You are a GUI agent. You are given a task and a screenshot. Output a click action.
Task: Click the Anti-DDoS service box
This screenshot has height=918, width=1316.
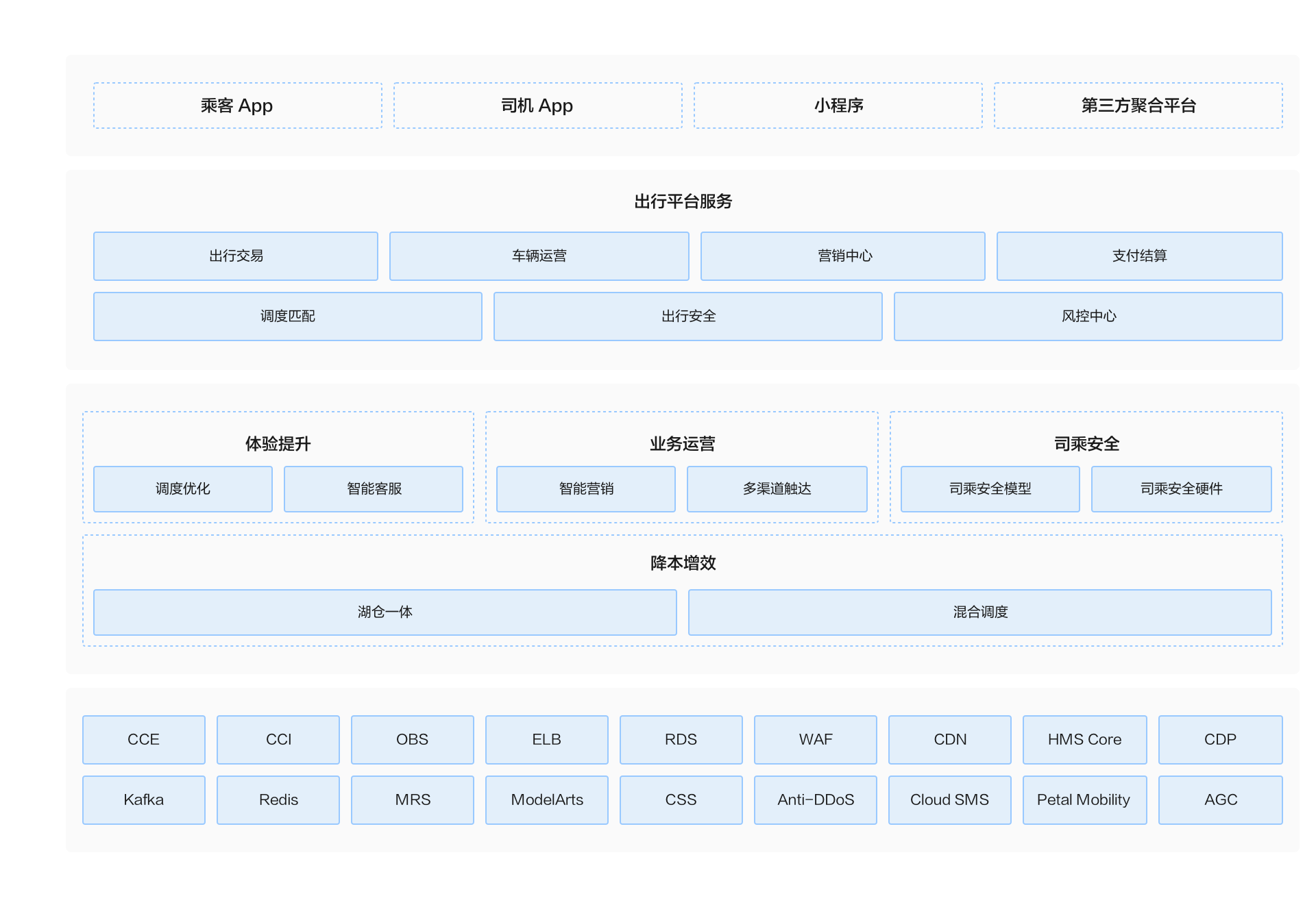coord(815,800)
